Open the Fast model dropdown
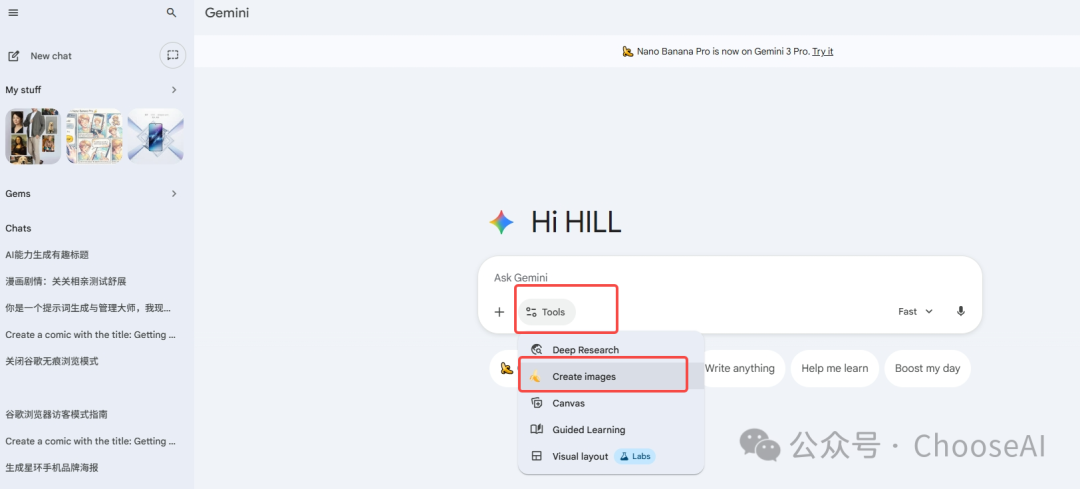 [x=915, y=311]
